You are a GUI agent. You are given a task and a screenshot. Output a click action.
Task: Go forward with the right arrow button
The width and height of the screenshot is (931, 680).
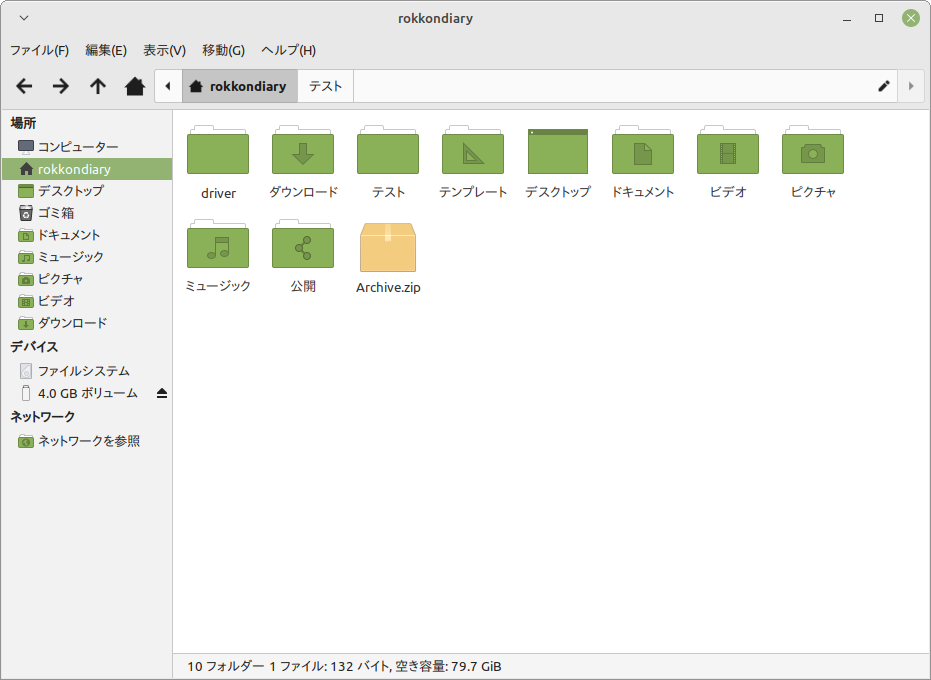pos(61,86)
